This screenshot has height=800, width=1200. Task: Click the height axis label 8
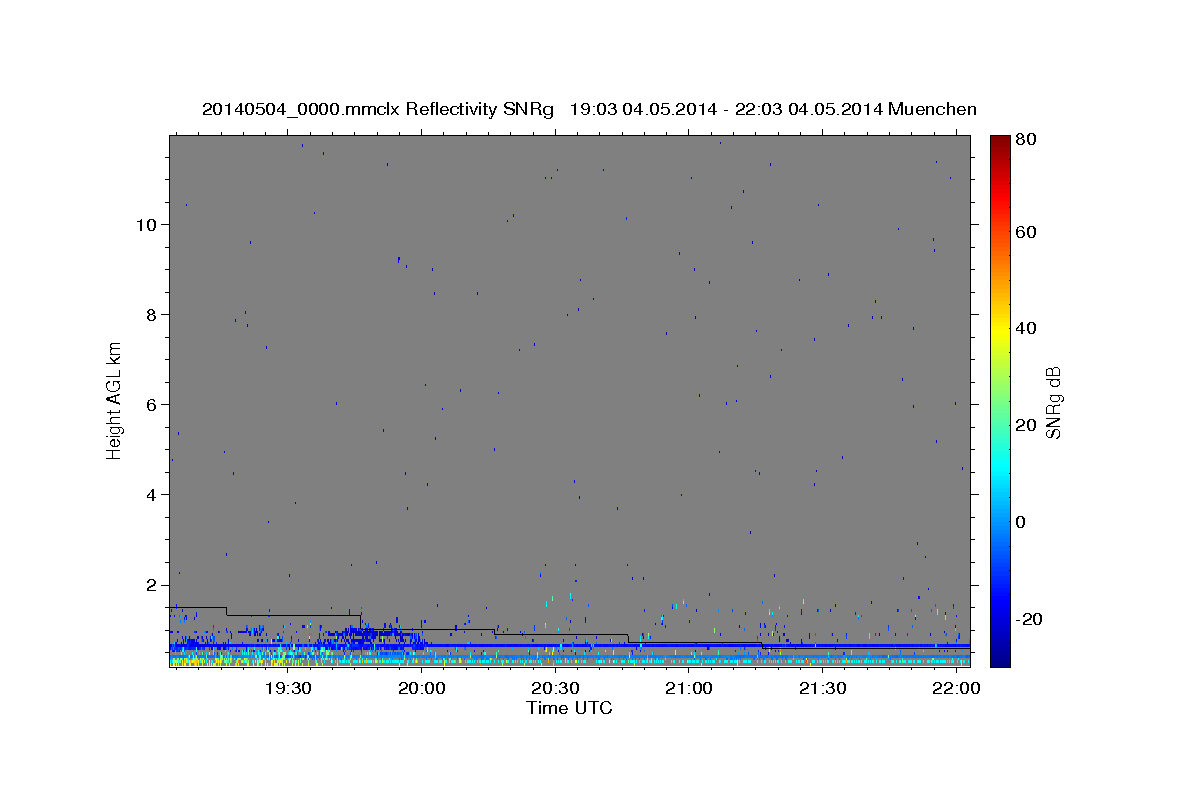[x=153, y=314]
